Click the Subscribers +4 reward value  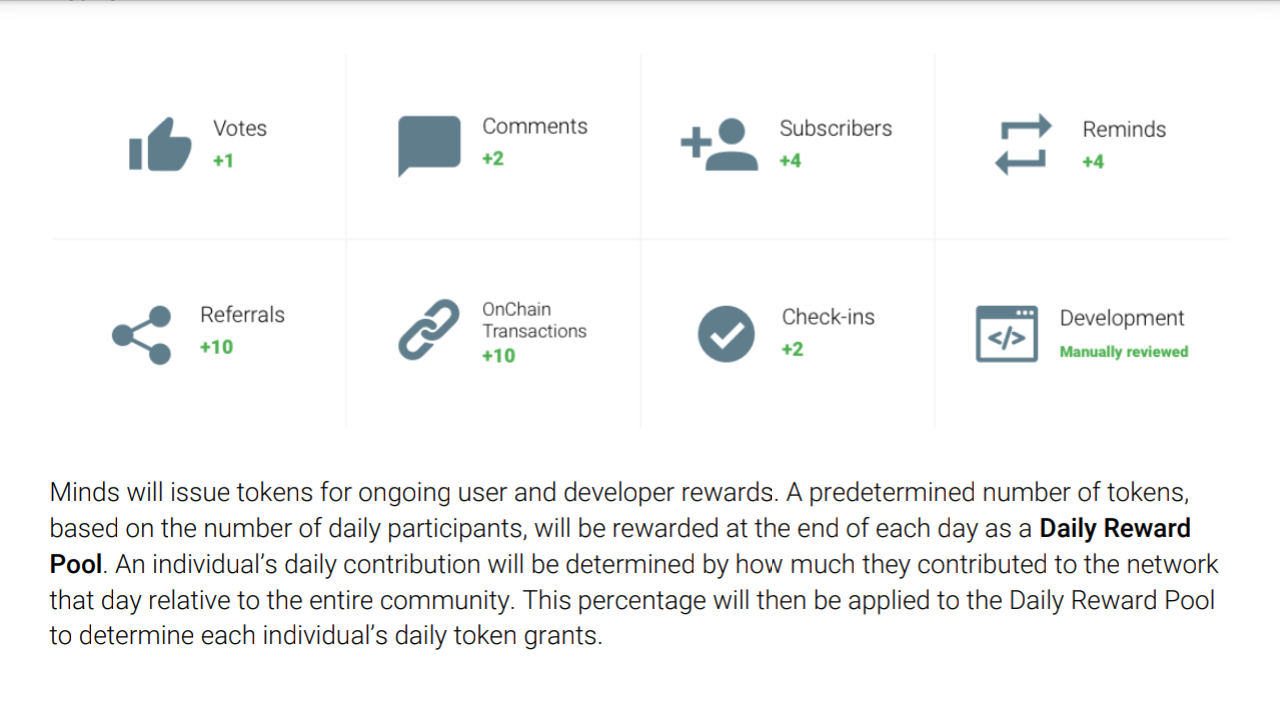click(x=790, y=160)
